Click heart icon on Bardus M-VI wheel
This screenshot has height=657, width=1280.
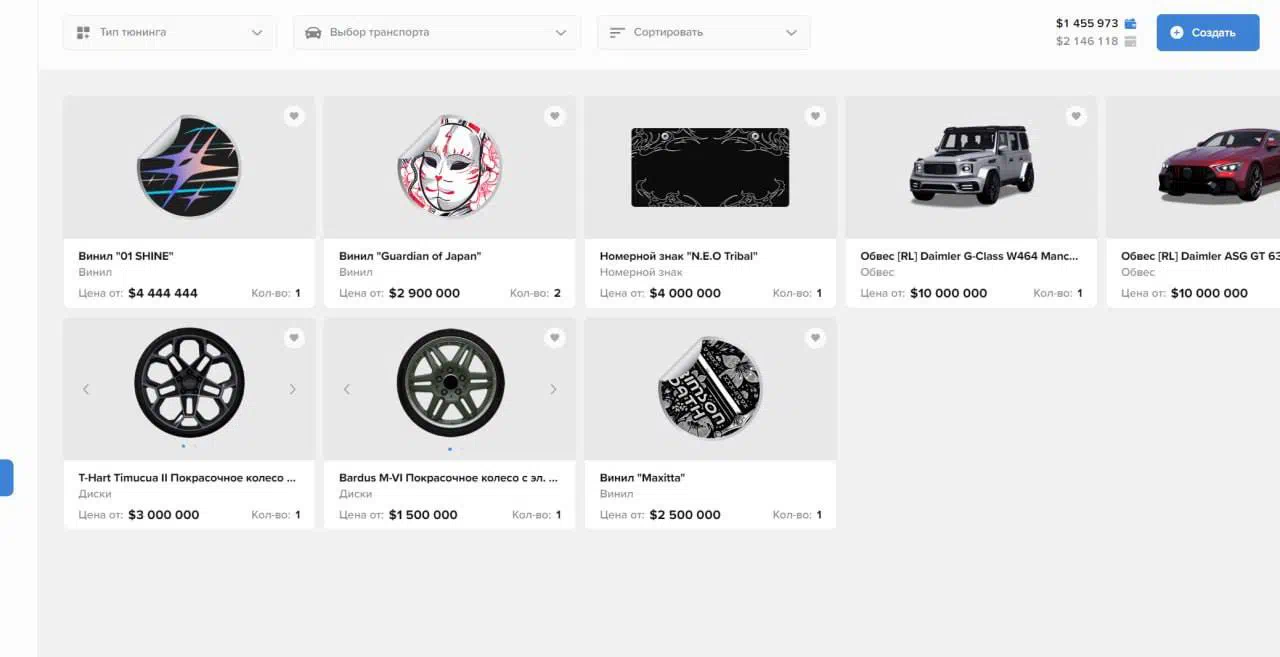(x=555, y=338)
